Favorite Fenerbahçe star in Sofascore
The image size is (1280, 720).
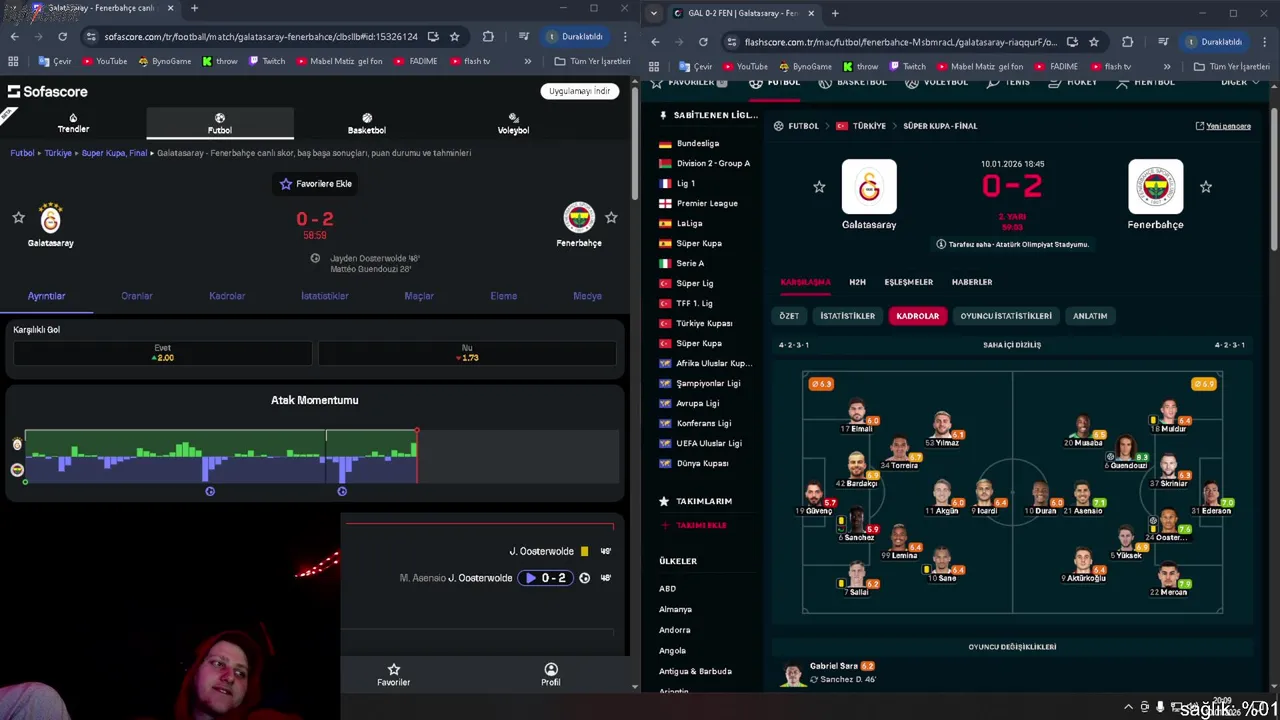point(611,217)
